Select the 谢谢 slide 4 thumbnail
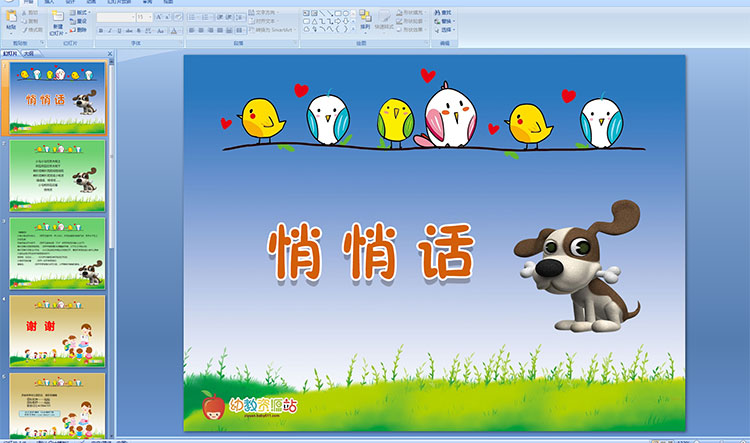The height and width of the screenshot is (443, 750). click(x=57, y=330)
